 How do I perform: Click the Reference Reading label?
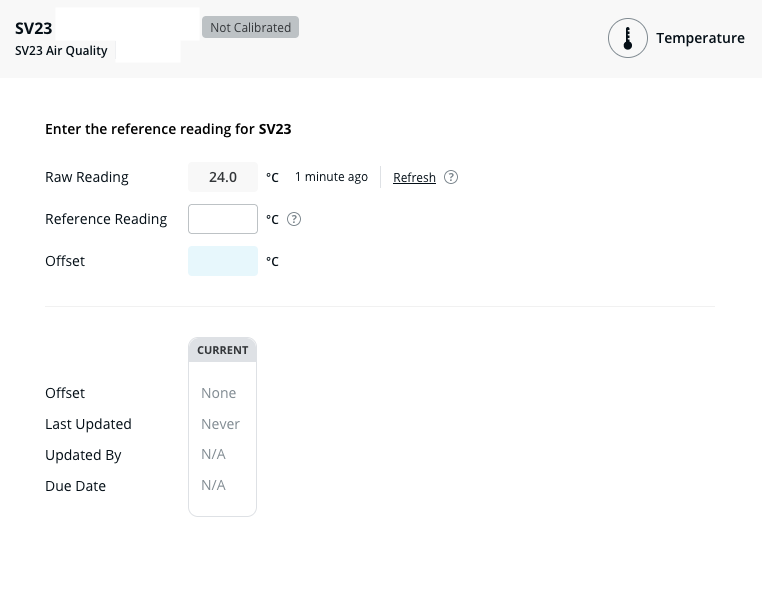coord(106,219)
